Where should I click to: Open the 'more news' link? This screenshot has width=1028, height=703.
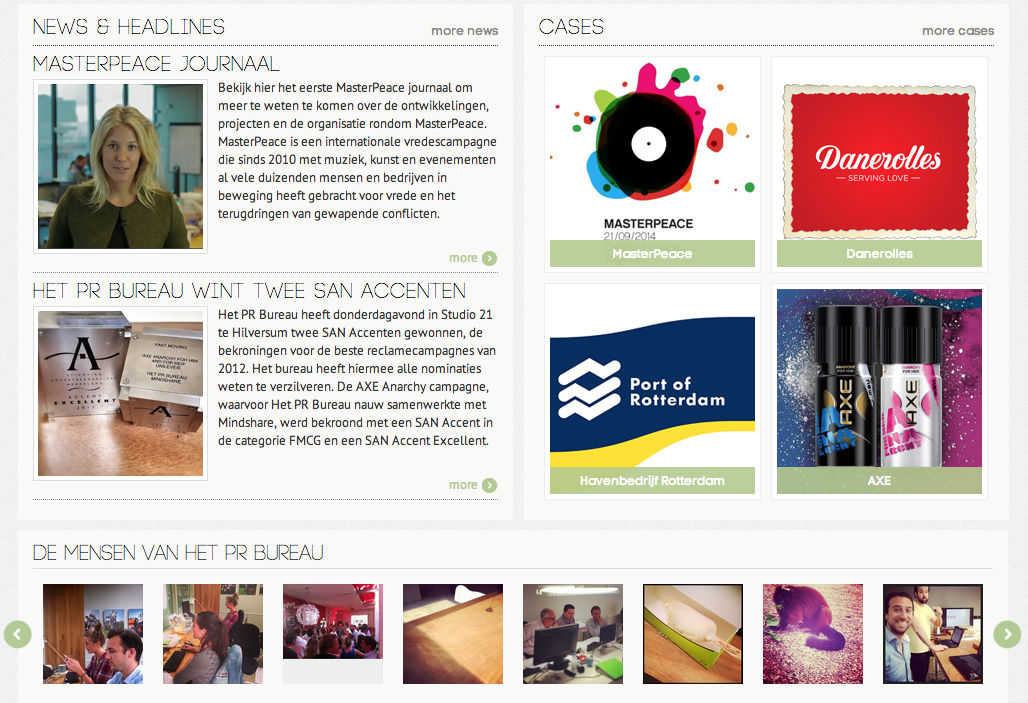[464, 31]
